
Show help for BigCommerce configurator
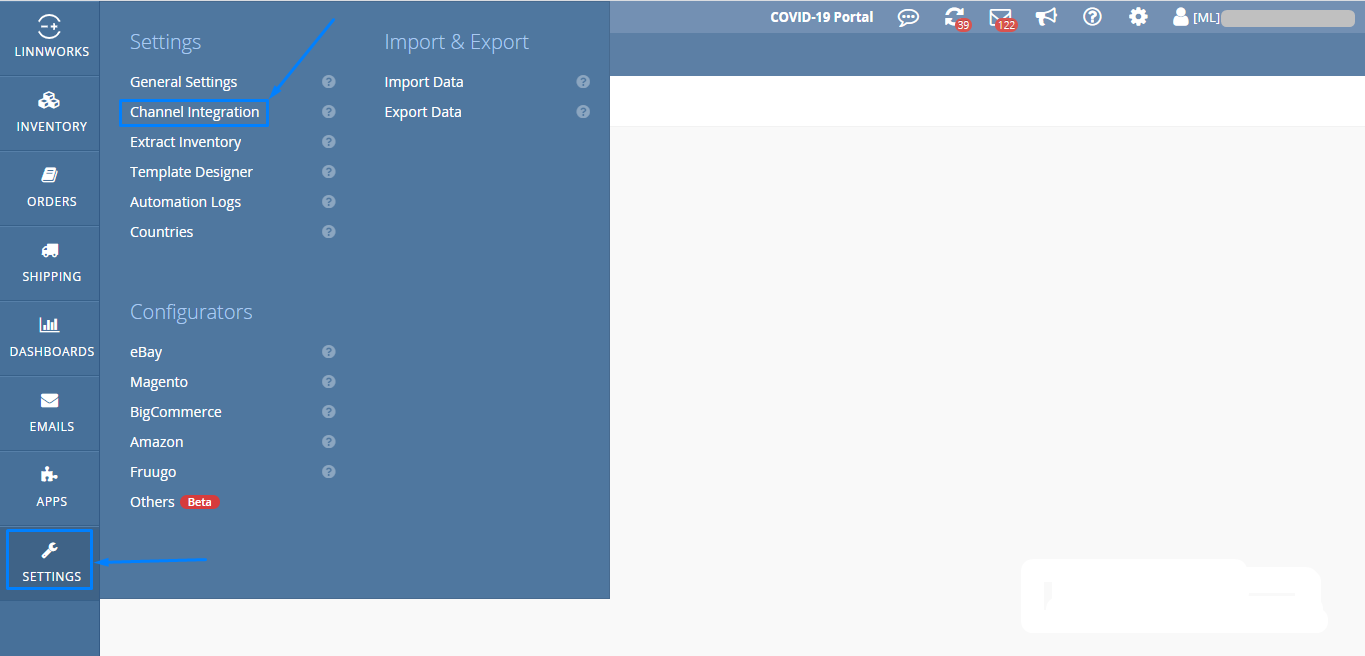(329, 412)
